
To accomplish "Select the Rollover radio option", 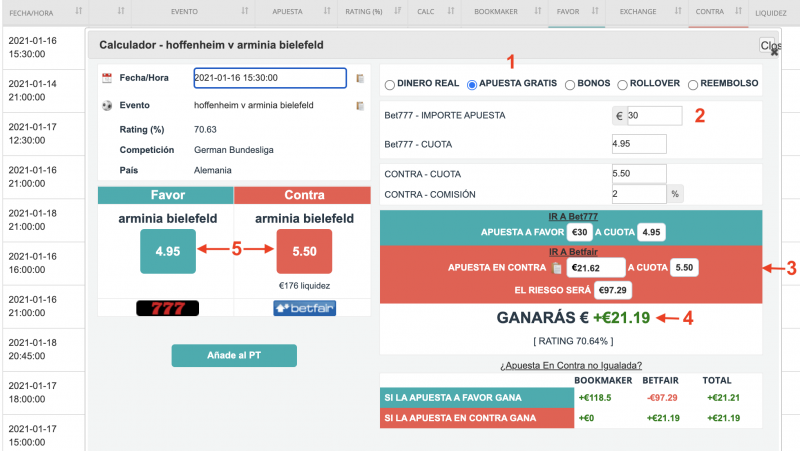I will pyautogui.click(x=623, y=85).
